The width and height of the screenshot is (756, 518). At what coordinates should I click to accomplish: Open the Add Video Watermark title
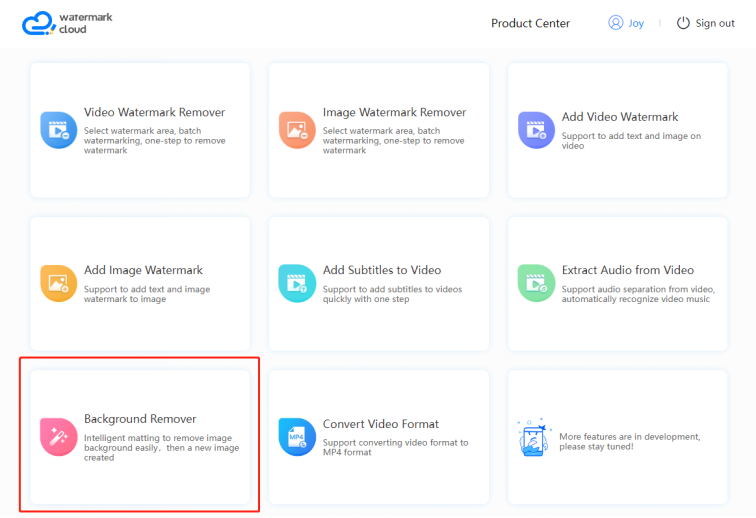tap(620, 117)
